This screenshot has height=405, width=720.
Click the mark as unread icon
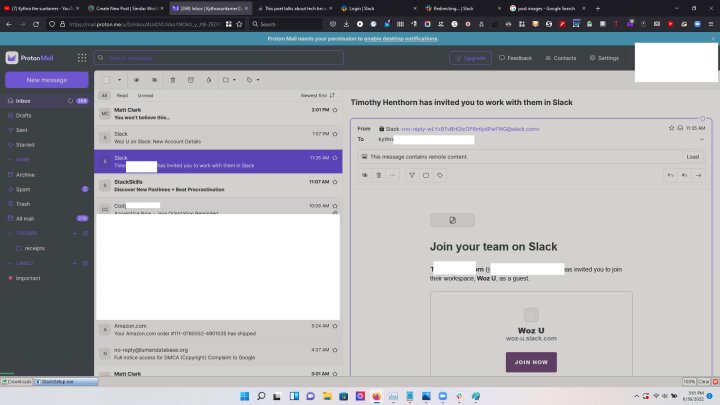pos(154,80)
